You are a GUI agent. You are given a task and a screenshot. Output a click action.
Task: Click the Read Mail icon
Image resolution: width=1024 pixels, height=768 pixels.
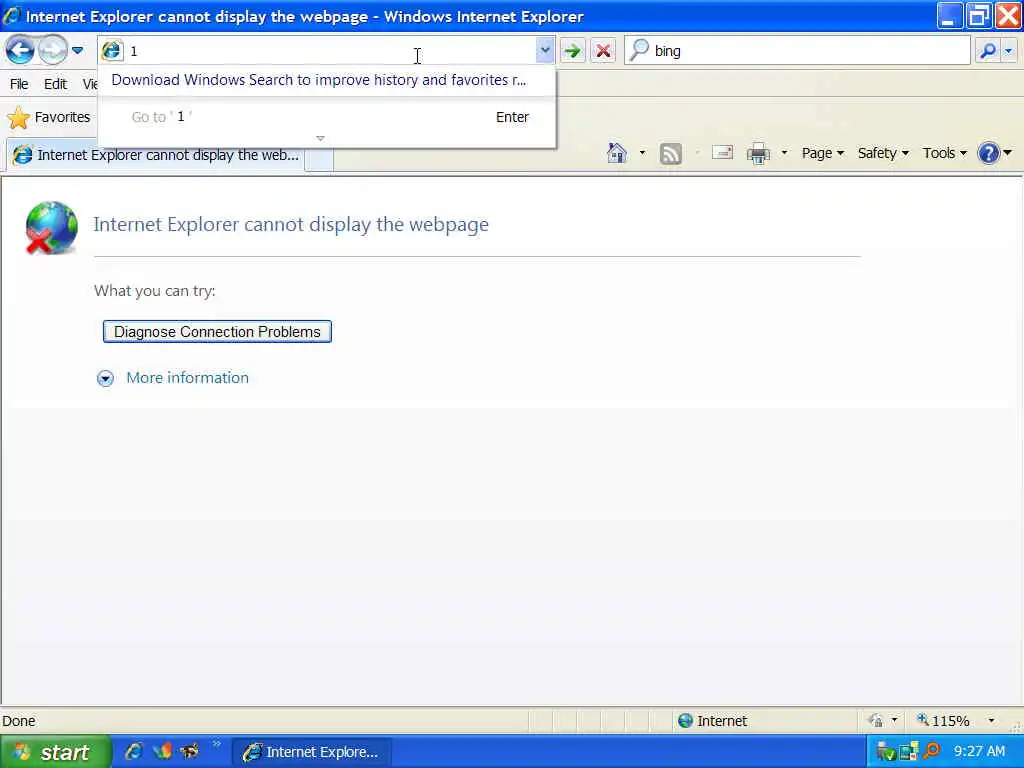(722, 153)
